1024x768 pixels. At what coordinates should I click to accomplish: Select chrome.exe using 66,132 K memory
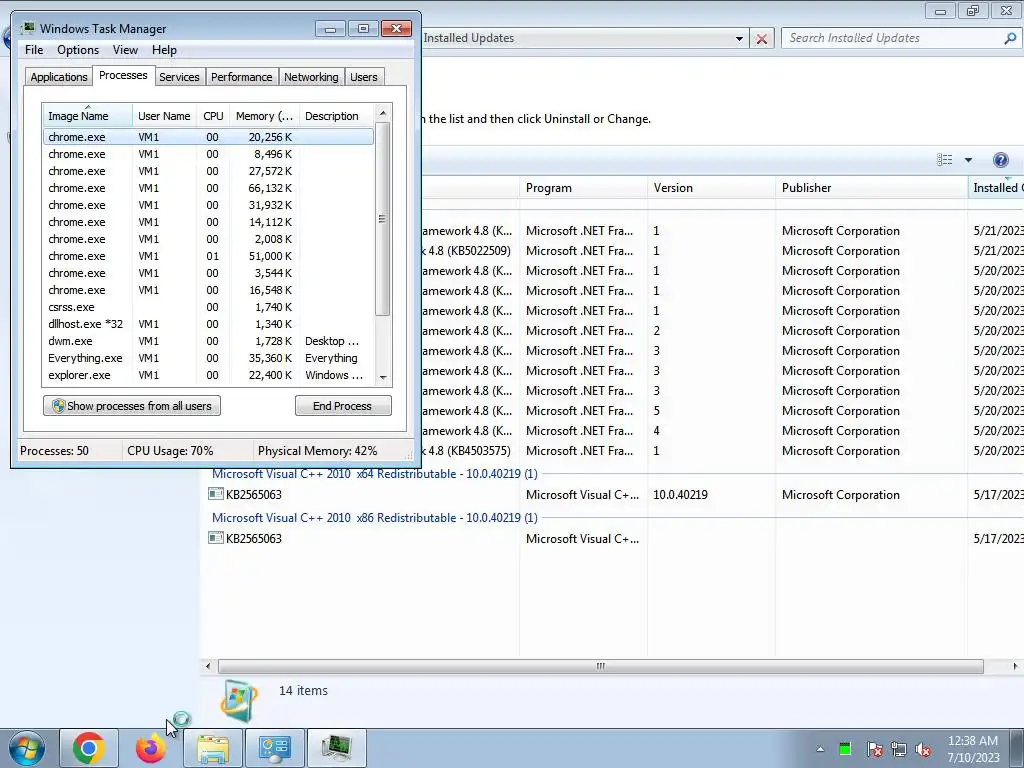click(208, 188)
